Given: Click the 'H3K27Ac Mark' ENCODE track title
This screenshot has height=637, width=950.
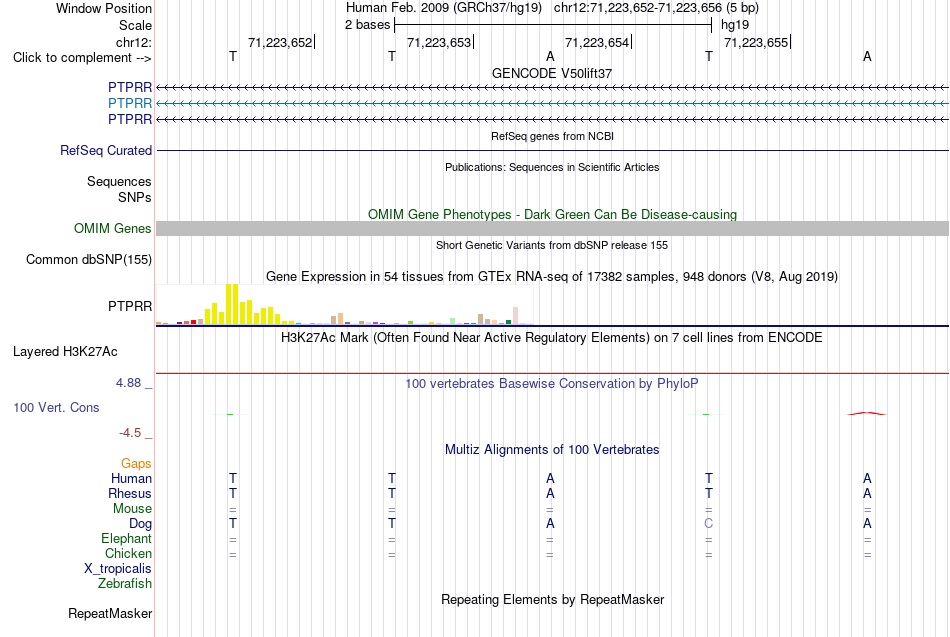Looking at the screenshot, I should click(x=552, y=338).
